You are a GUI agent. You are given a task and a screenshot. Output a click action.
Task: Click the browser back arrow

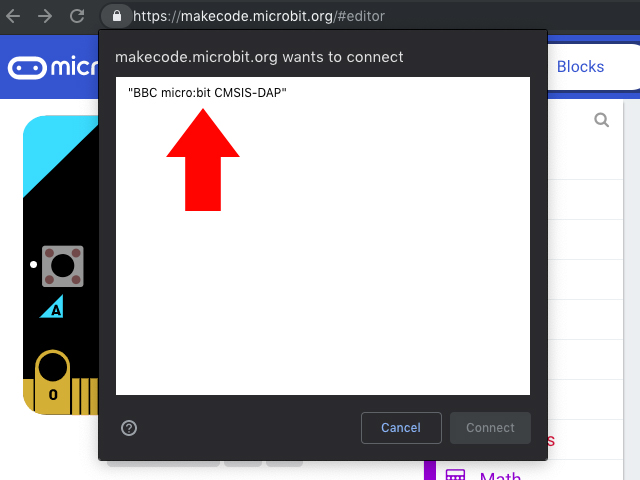click(13, 16)
